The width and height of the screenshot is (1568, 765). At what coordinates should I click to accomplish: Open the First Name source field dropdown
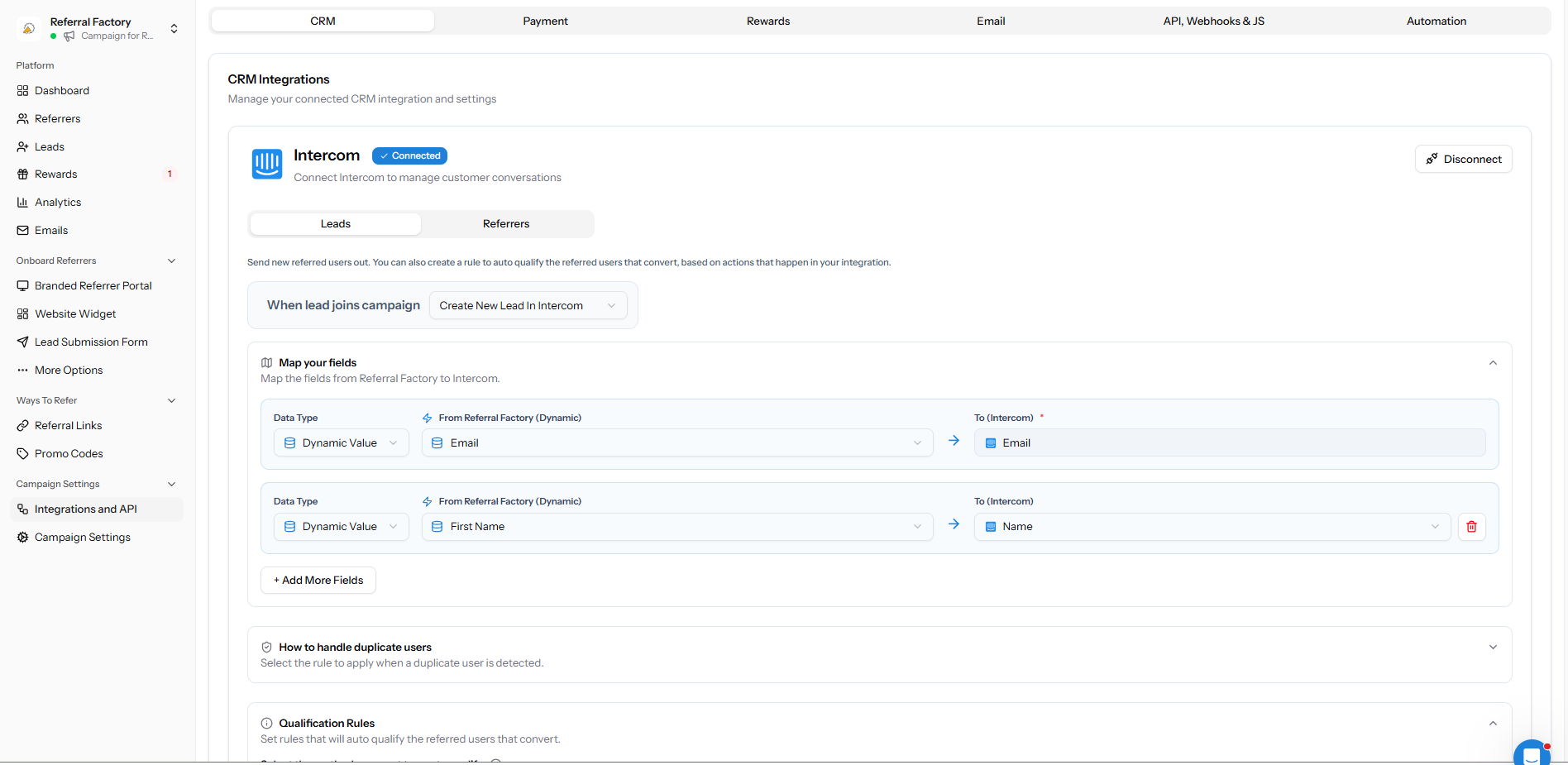click(x=677, y=527)
